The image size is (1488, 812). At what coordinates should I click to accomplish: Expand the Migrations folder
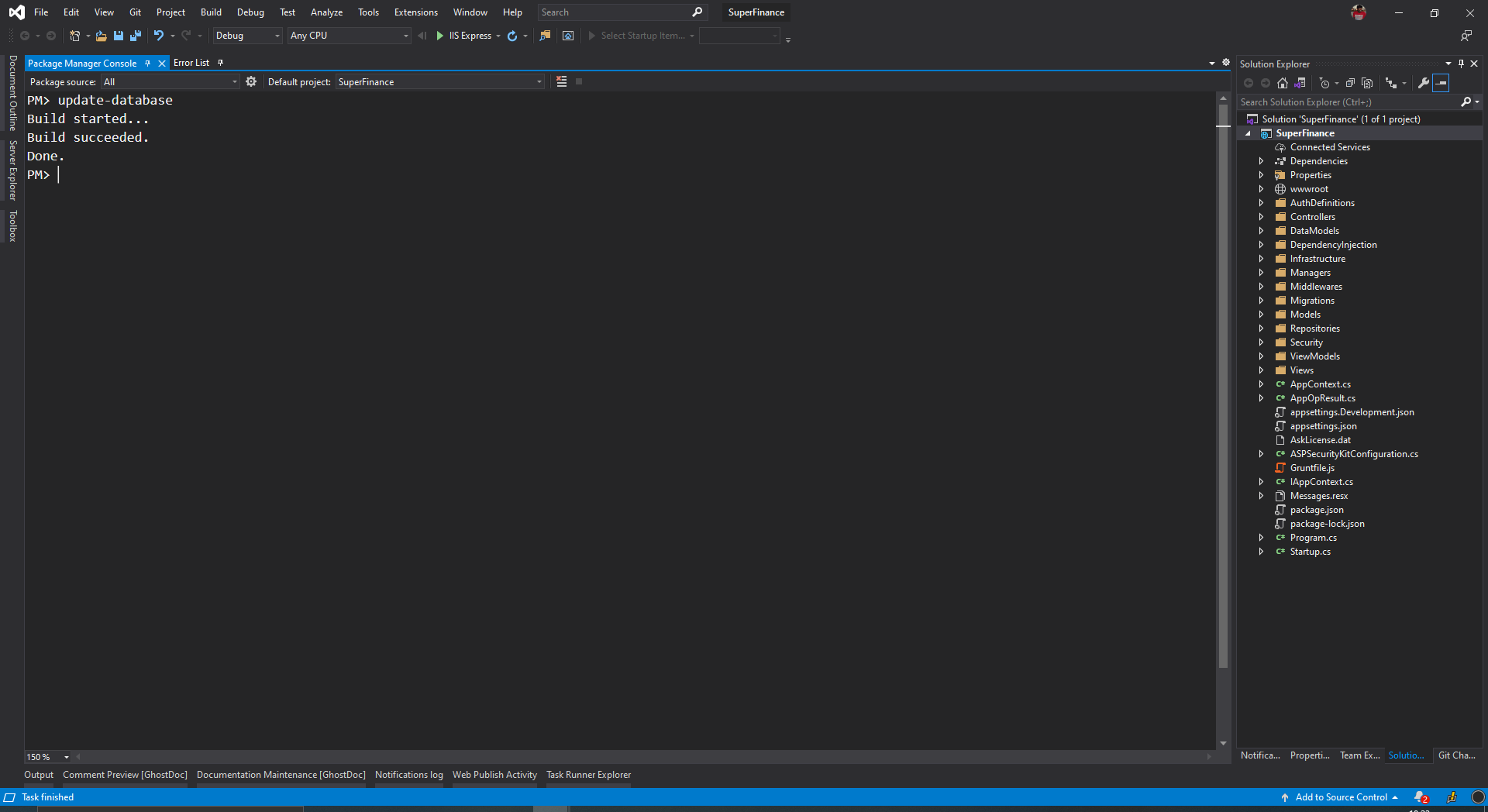[1261, 301]
